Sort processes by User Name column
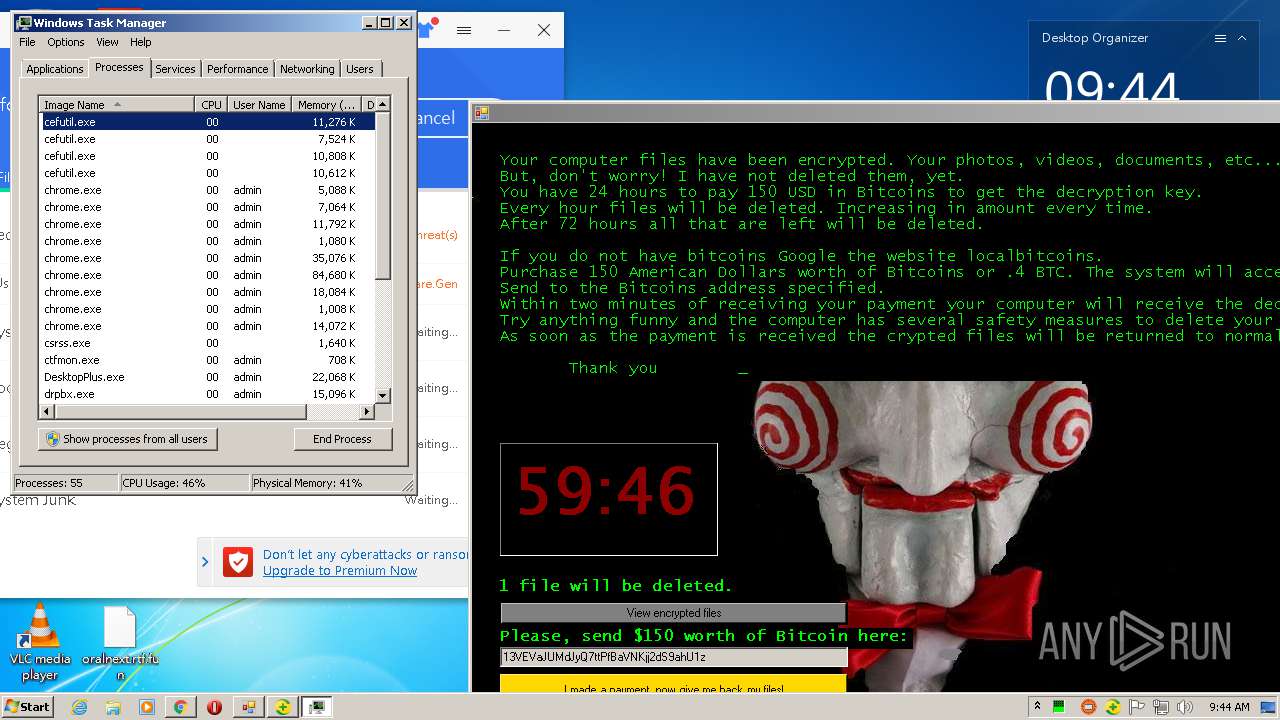Image resolution: width=1280 pixels, height=720 pixels. click(259, 105)
